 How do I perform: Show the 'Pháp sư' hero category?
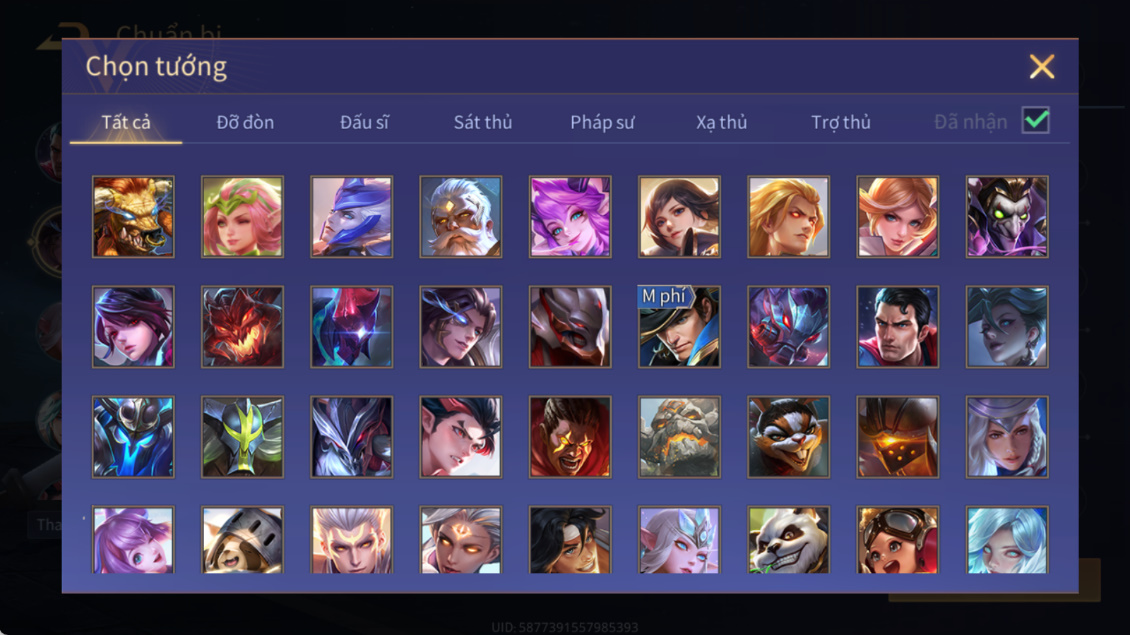602,123
